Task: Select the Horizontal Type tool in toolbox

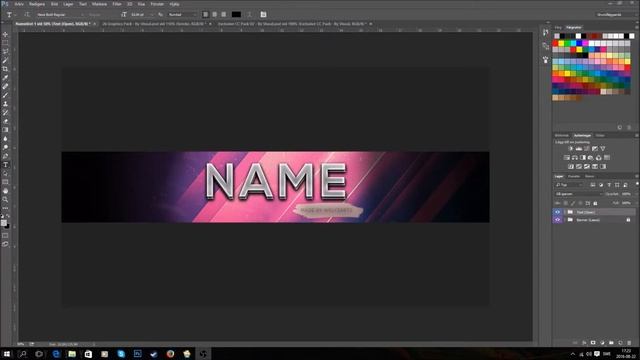Action: [5, 164]
